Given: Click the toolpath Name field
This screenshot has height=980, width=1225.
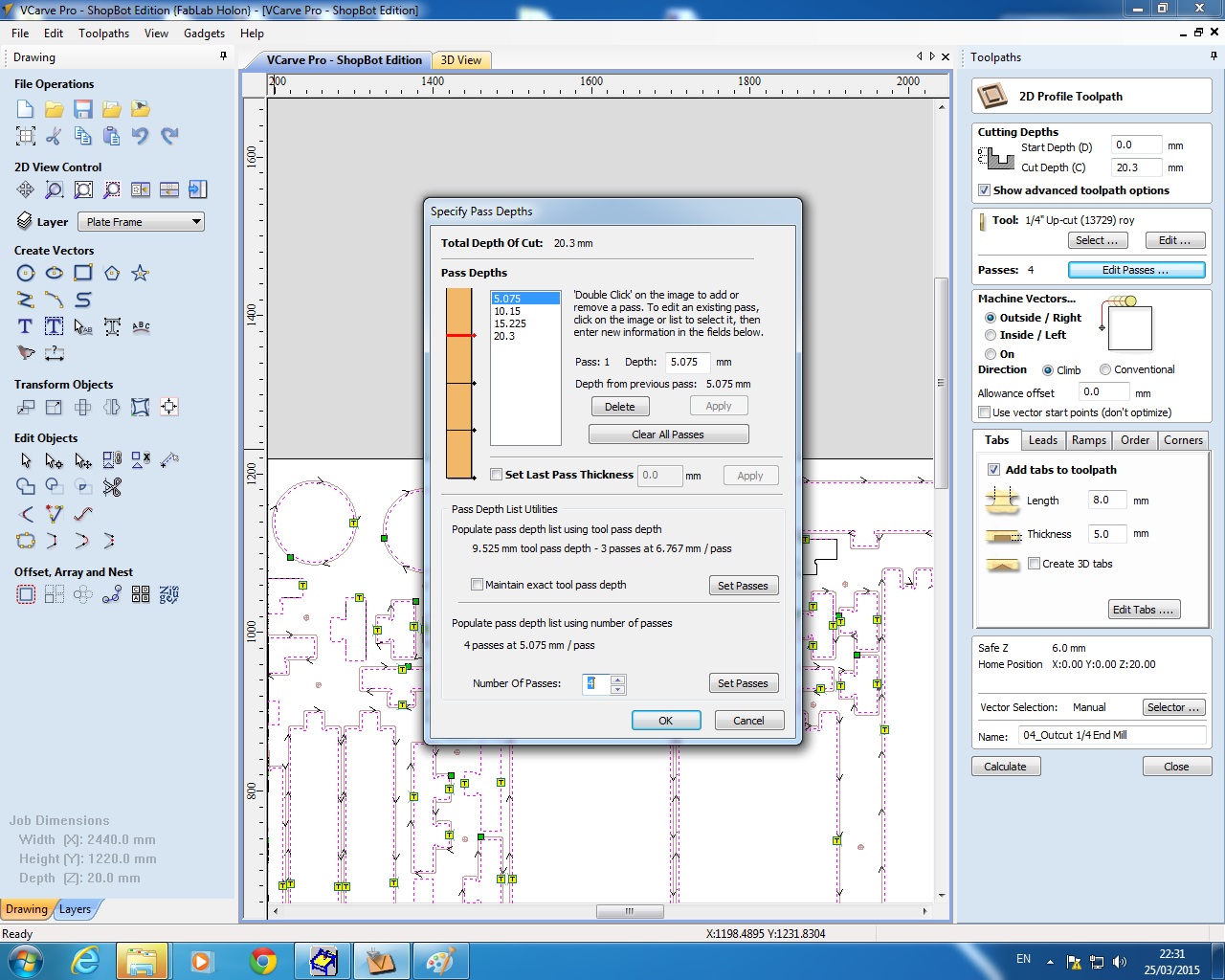Looking at the screenshot, I should [x=1112, y=735].
